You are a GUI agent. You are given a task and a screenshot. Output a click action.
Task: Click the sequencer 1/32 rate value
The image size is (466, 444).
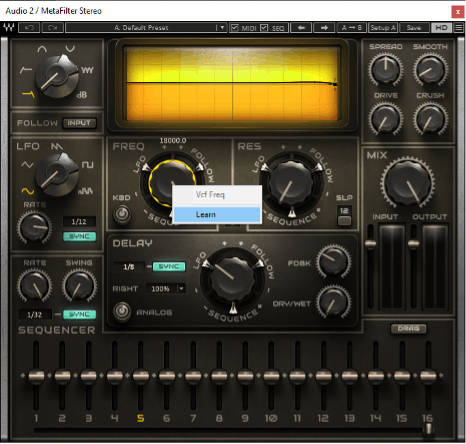35,314
